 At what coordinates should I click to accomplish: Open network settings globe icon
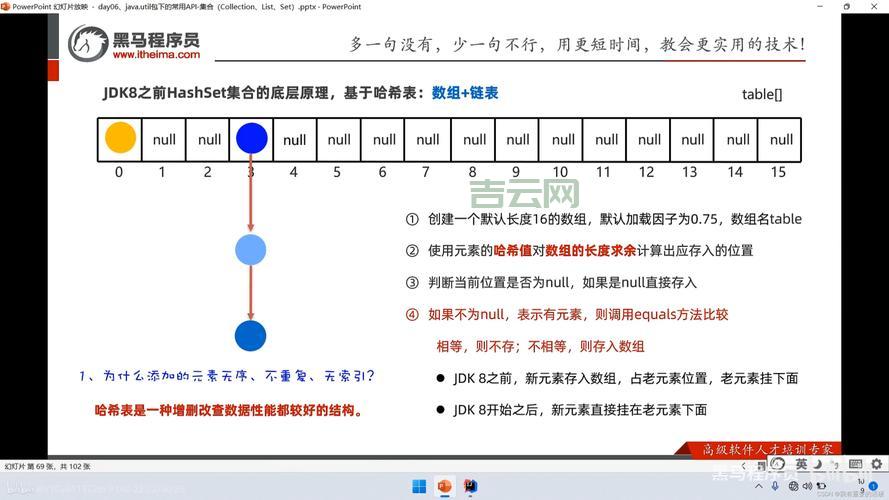(x=793, y=486)
